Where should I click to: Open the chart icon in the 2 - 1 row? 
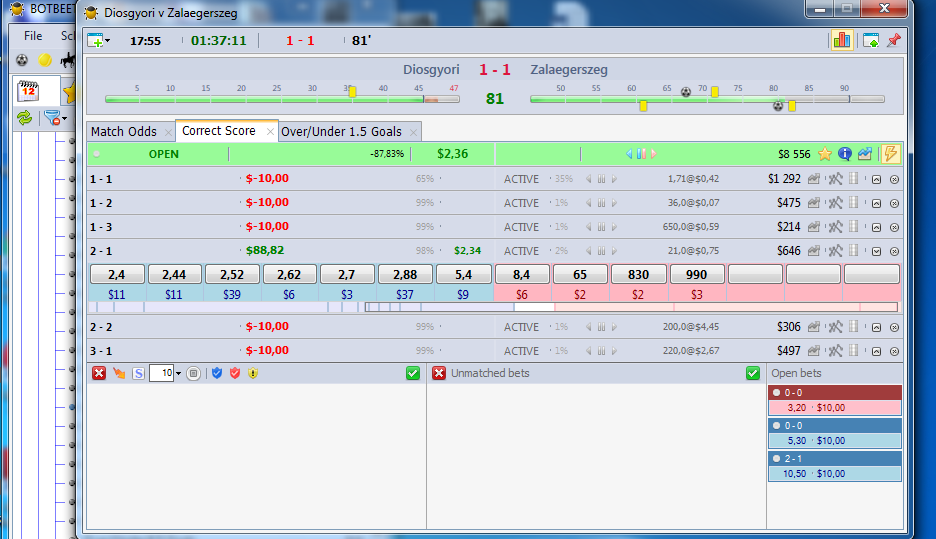click(x=813, y=251)
